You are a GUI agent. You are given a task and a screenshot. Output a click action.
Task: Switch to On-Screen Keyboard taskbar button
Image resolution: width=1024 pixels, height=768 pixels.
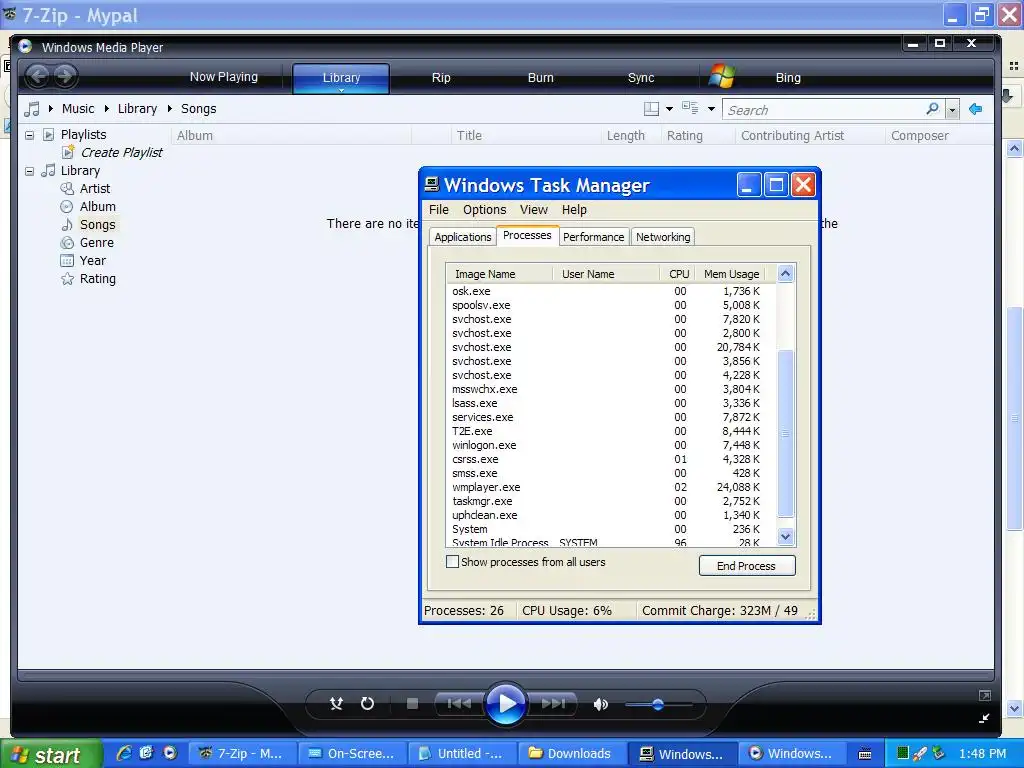point(352,754)
